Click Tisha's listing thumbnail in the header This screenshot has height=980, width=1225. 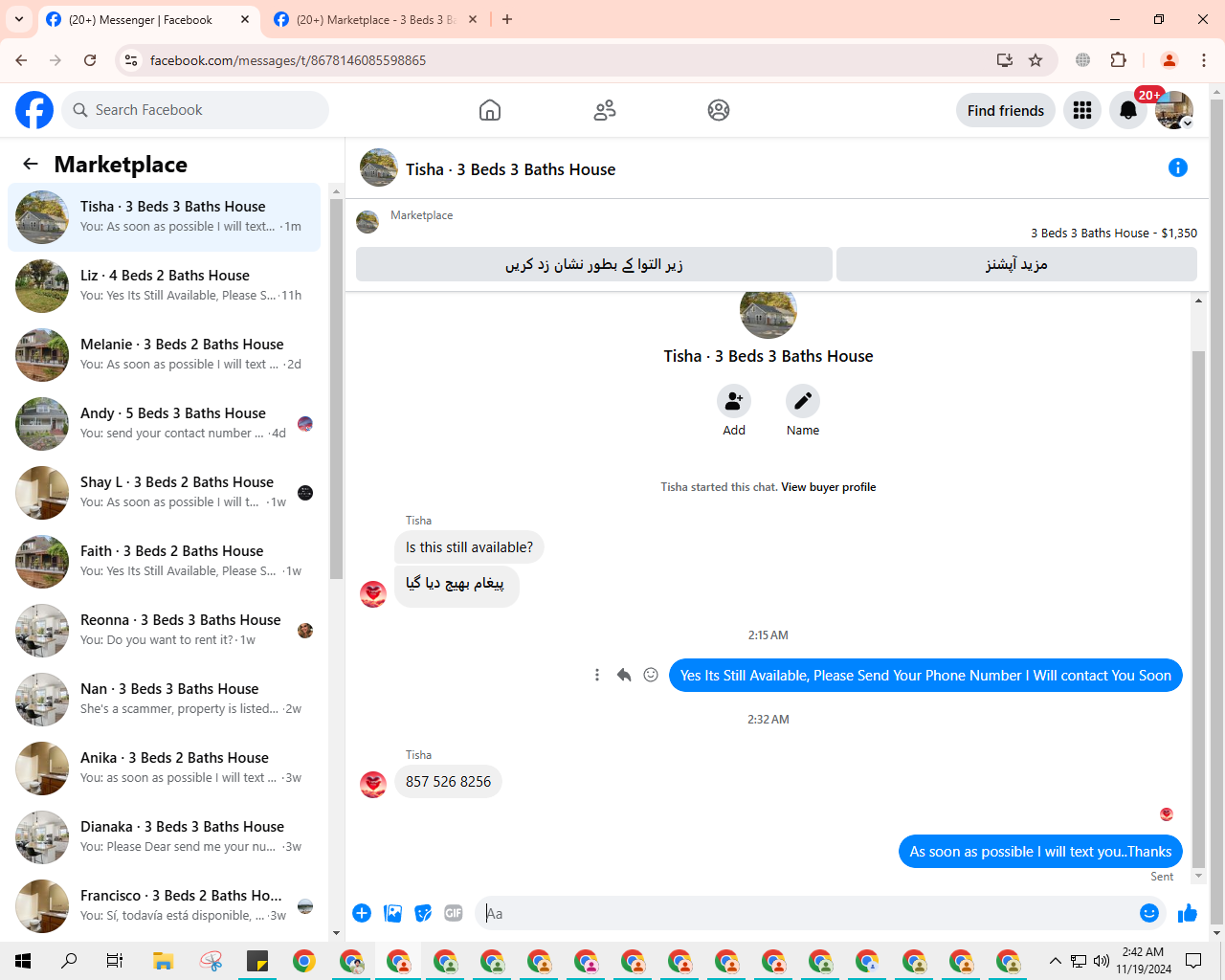tap(379, 167)
